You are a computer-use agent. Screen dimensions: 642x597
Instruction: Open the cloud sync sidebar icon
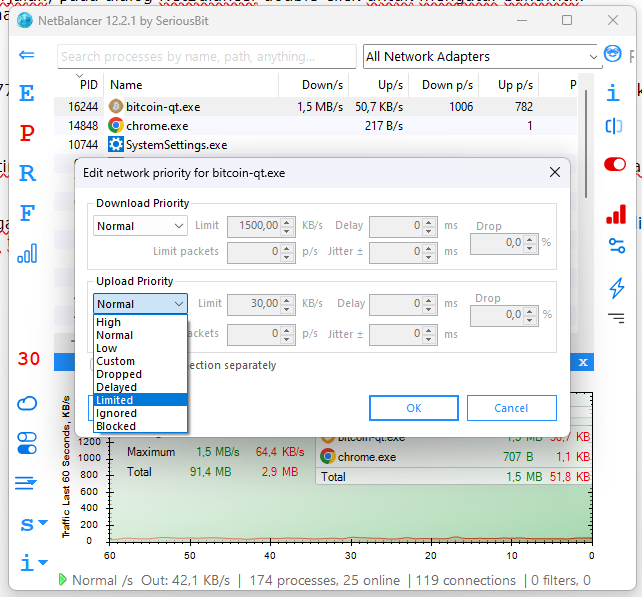pos(27,403)
